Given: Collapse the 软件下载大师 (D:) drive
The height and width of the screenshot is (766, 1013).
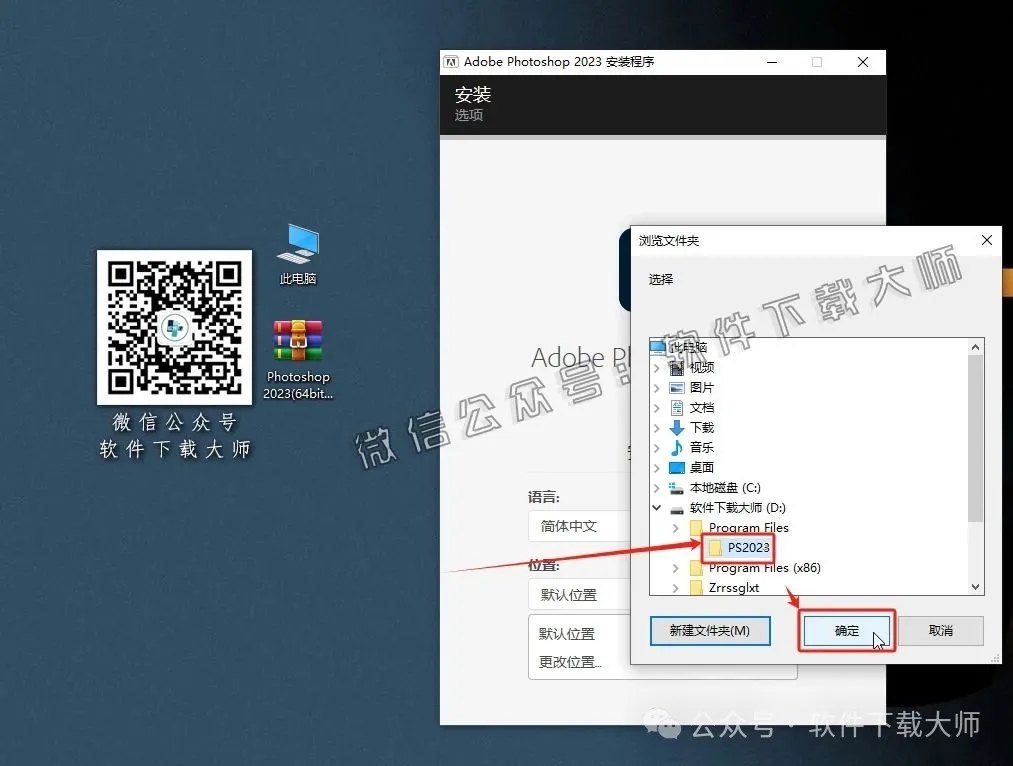Looking at the screenshot, I should pyautogui.click(x=658, y=507).
